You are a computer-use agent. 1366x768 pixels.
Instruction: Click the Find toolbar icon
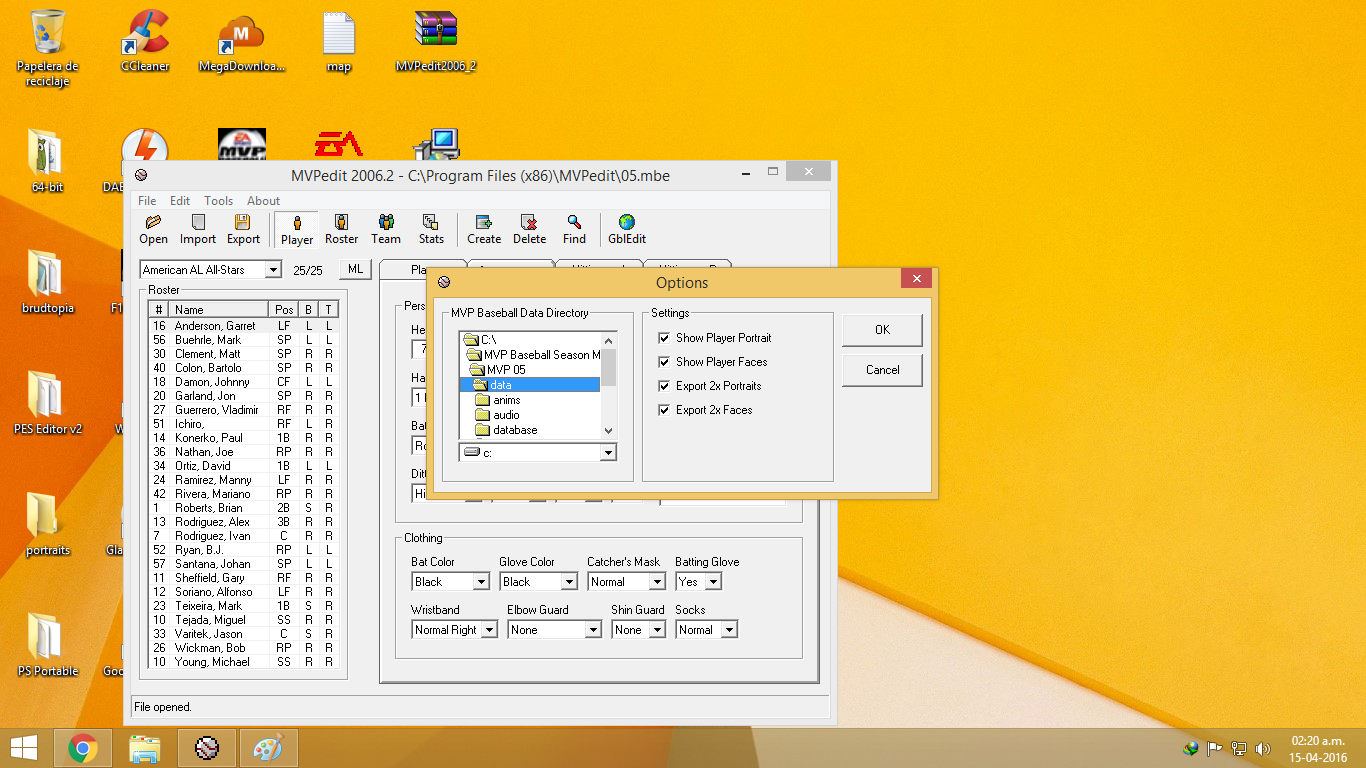574,229
